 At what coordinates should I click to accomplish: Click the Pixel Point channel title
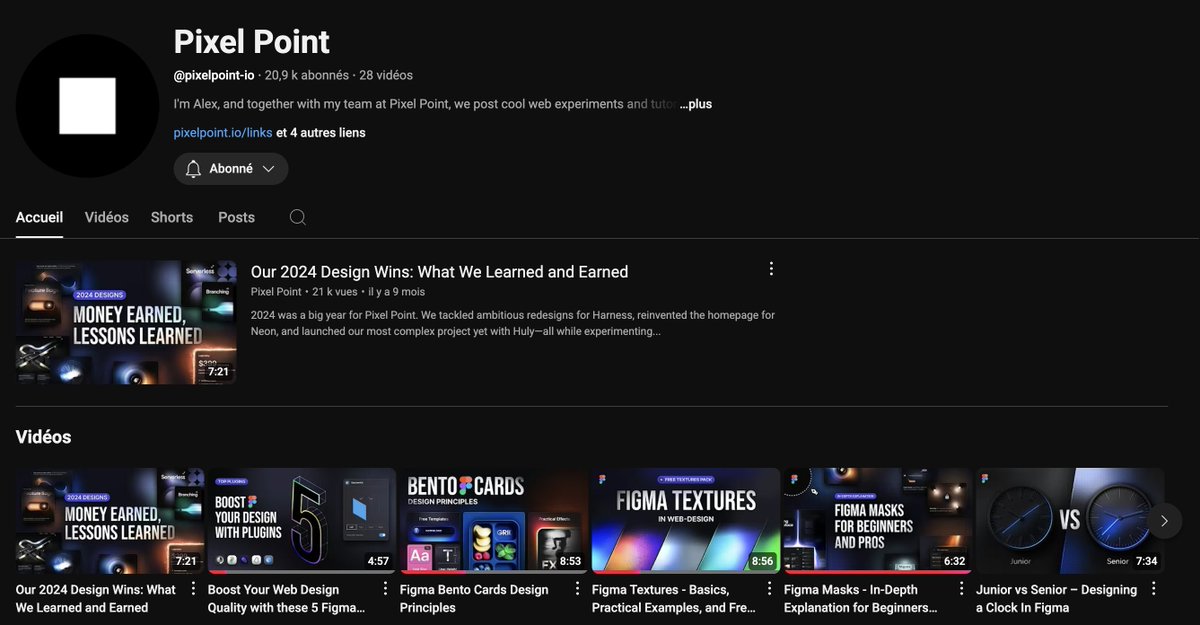click(252, 42)
